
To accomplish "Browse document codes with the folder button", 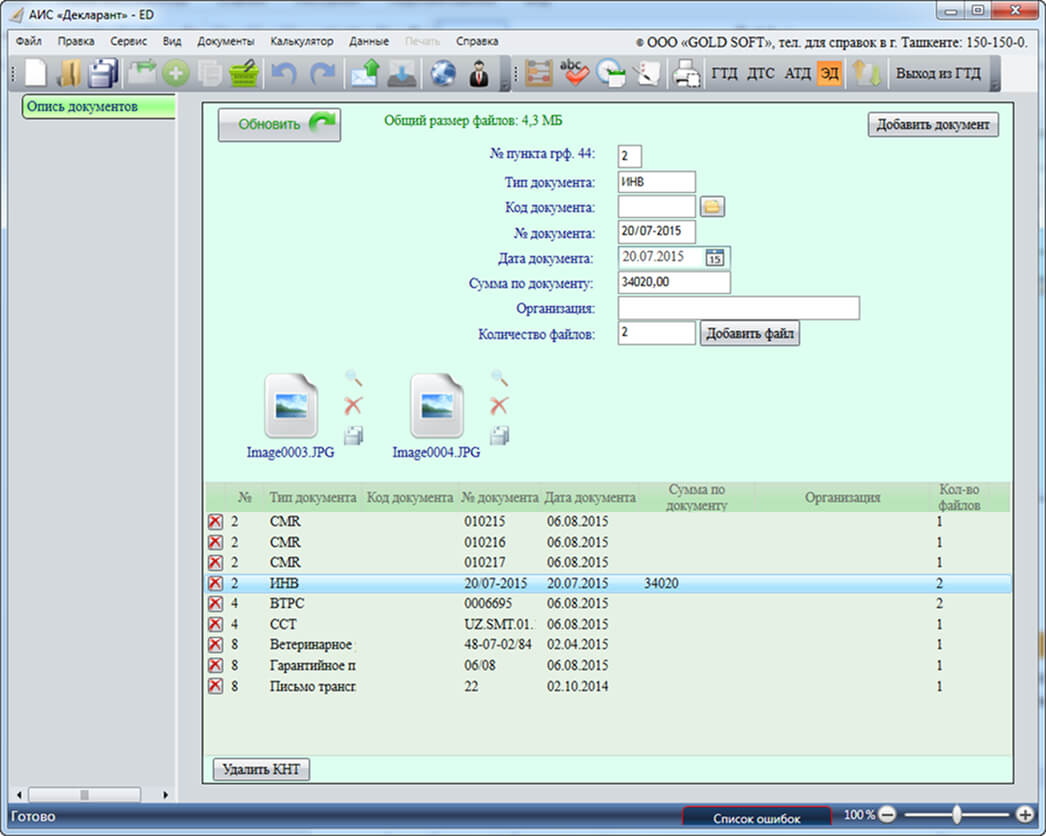I will pyautogui.click(x=712, y=207).
